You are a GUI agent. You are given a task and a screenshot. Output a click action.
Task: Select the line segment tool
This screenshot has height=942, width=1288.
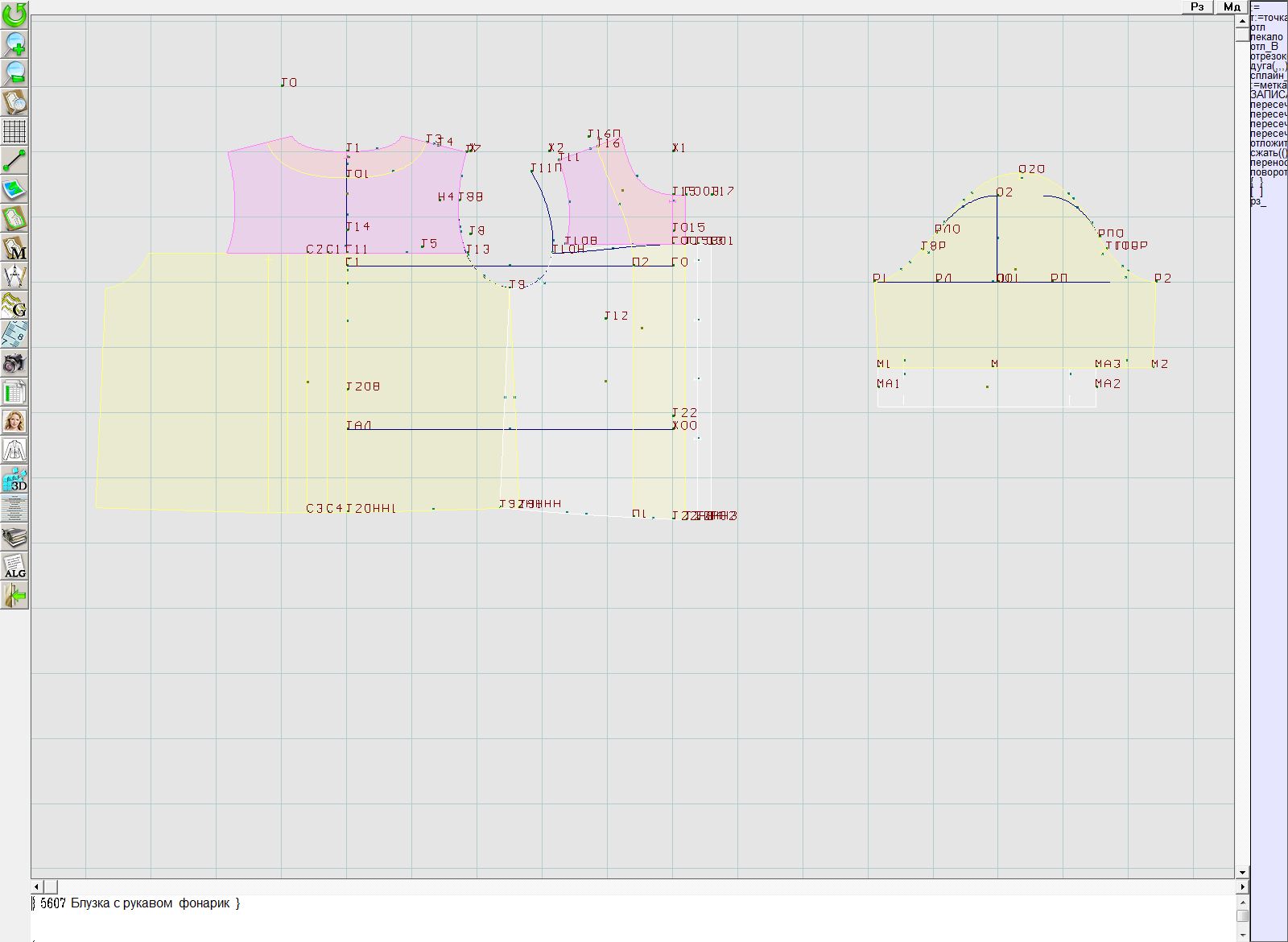(x=14, y=160)
